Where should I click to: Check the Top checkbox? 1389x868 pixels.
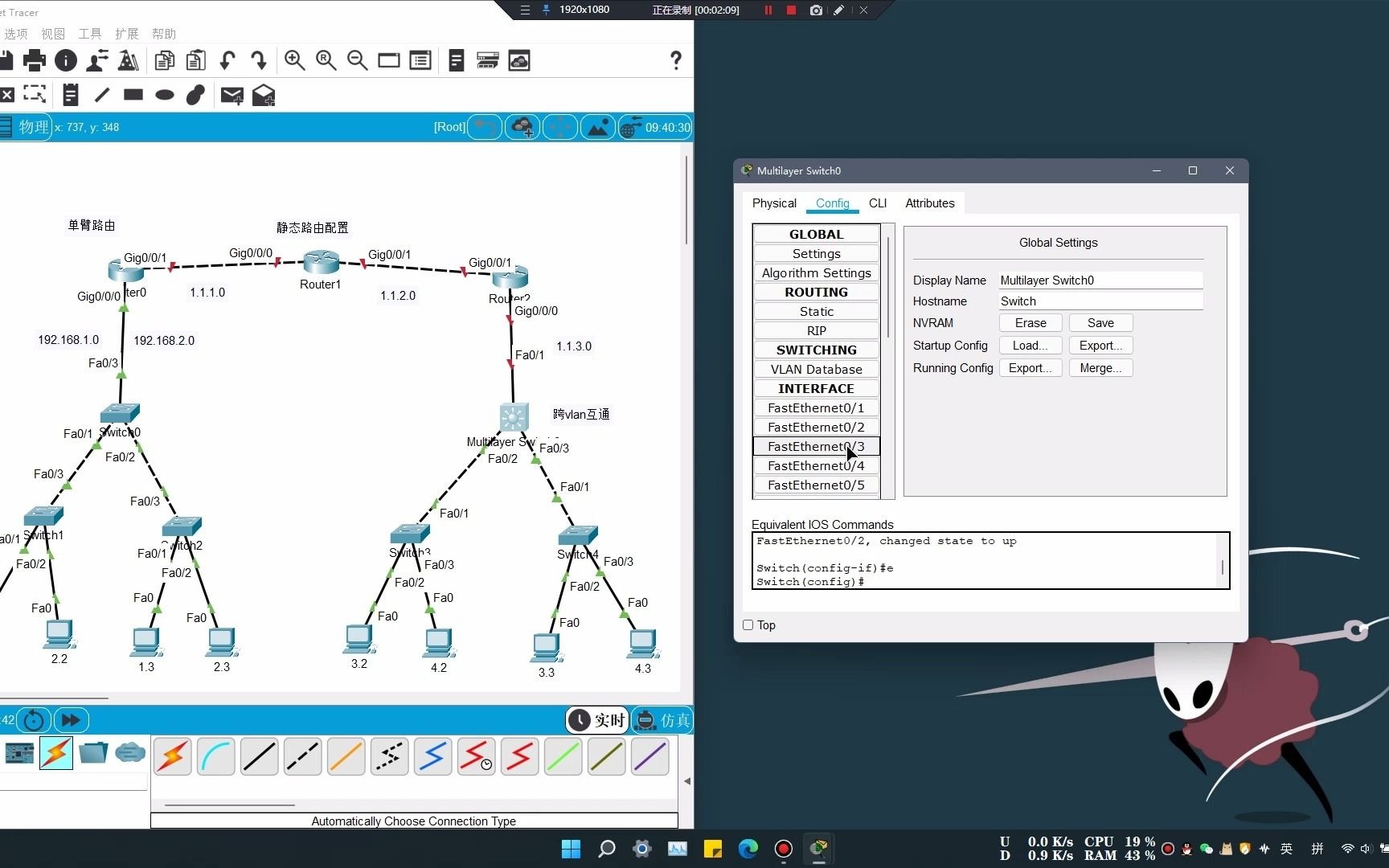(747, 624)
